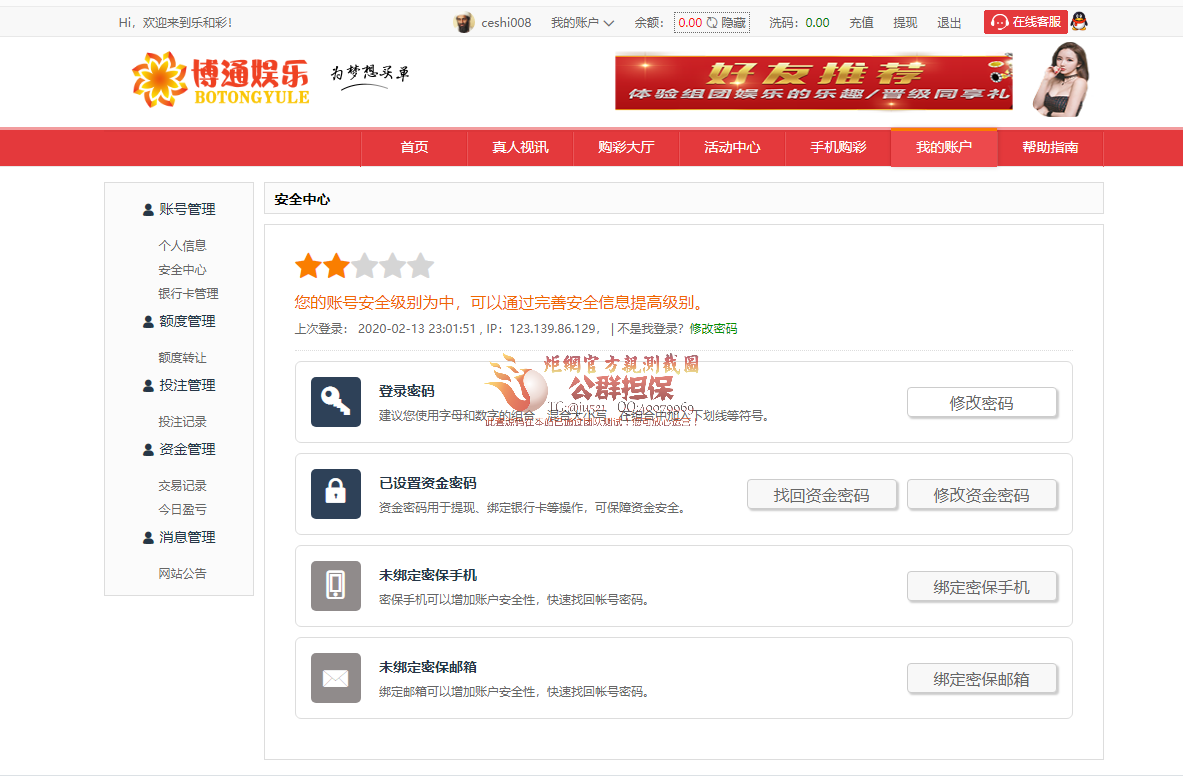1183x779 pixels.
Task: Click the person icon next to 账号管理
Action: point(147,209)
